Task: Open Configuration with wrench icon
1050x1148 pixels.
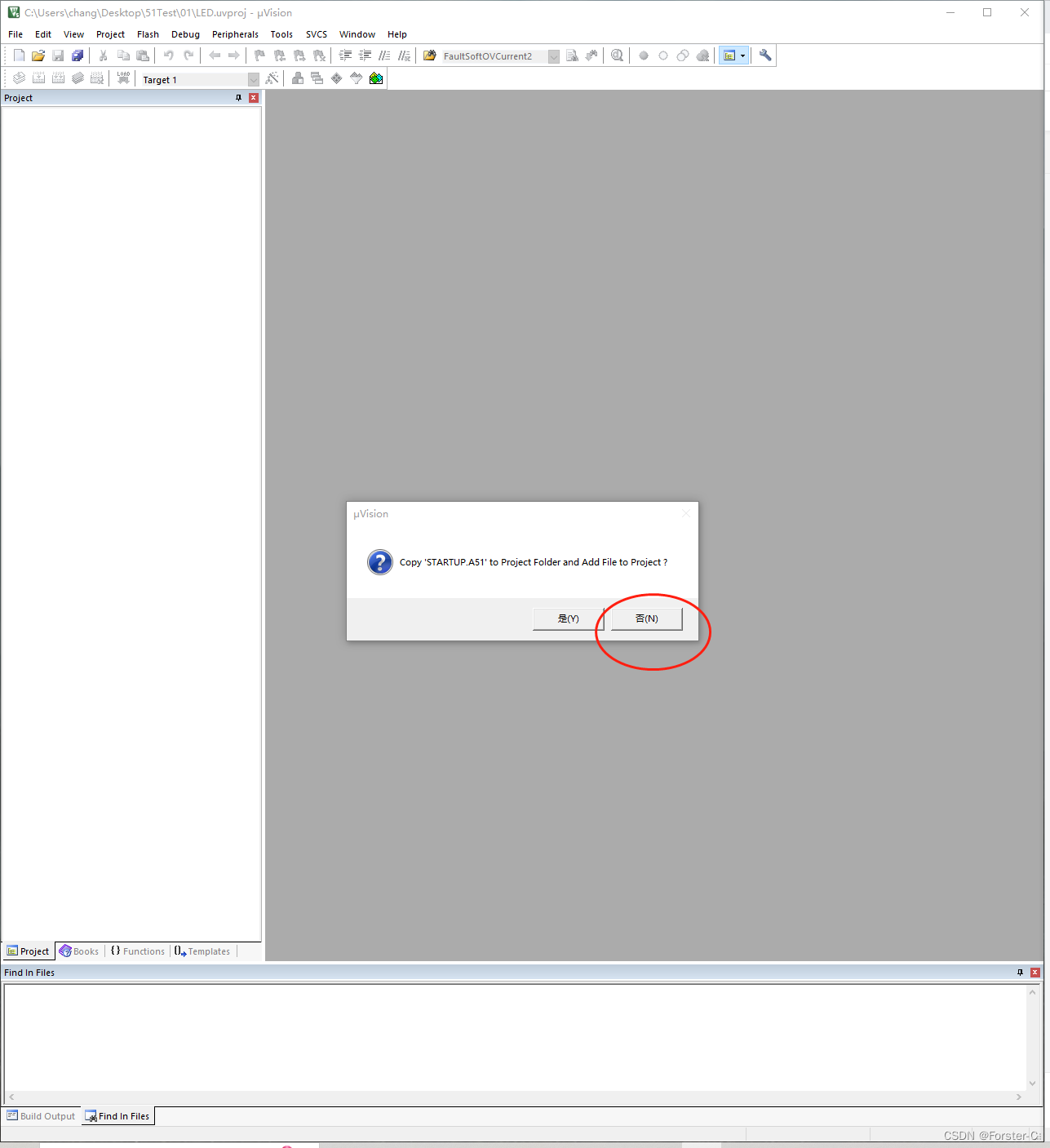Action: [765, 55]
